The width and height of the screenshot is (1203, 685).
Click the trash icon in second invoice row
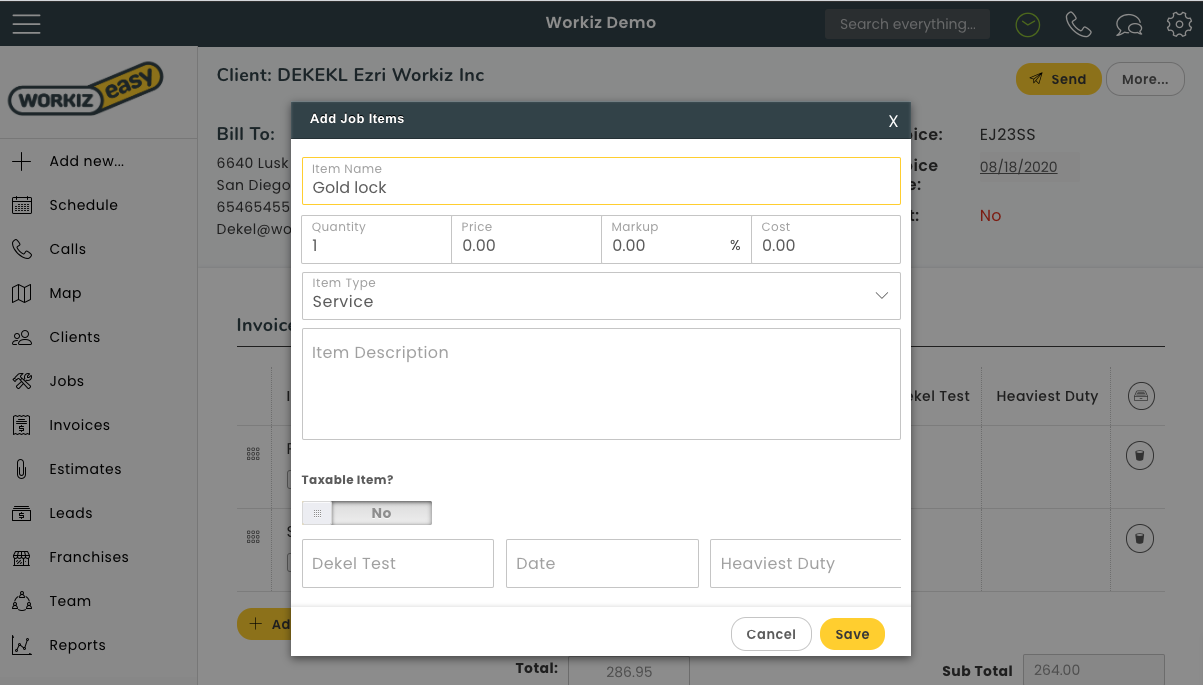tap(1140, 539)
